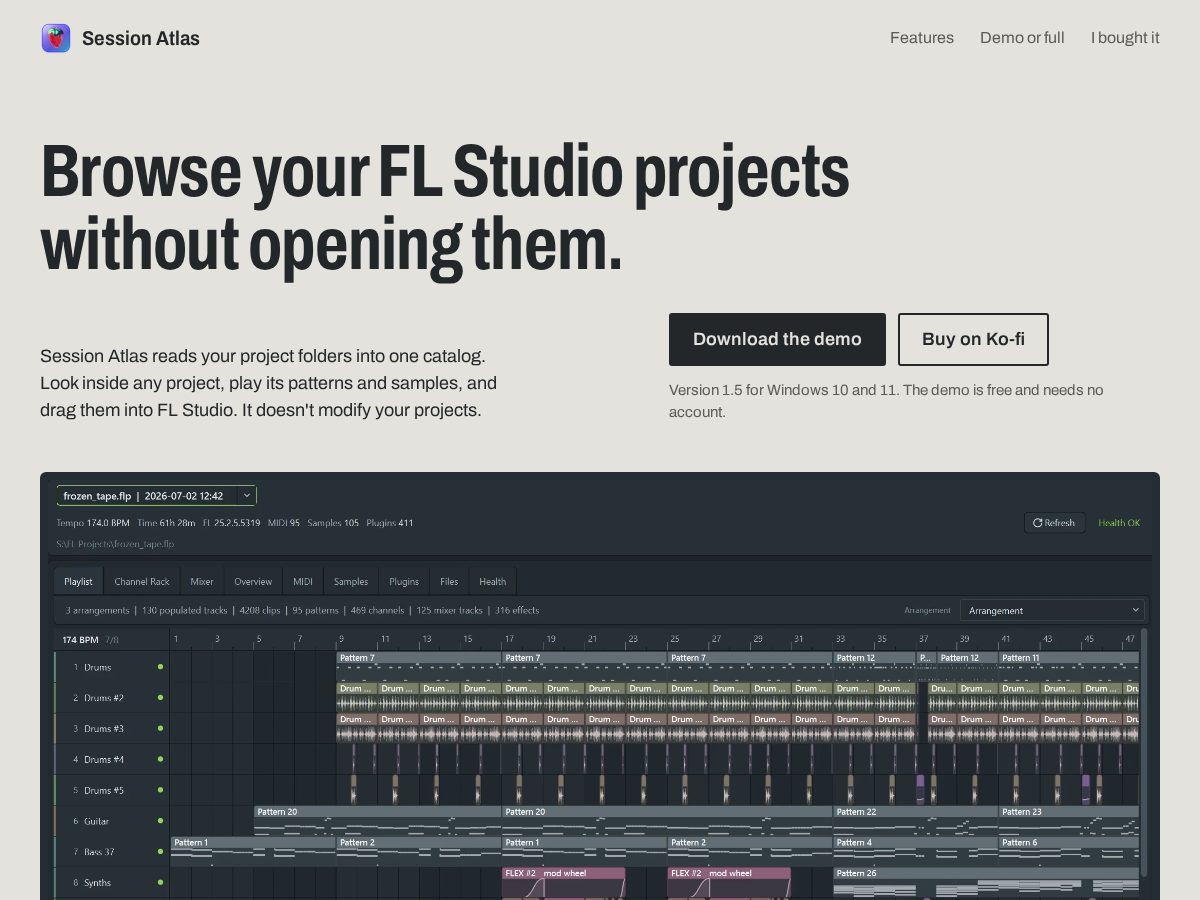Viewport: 1200px width, 900px height.
Task: Open the frozen_tape.flp project dropdown
Action: (156, 496)
